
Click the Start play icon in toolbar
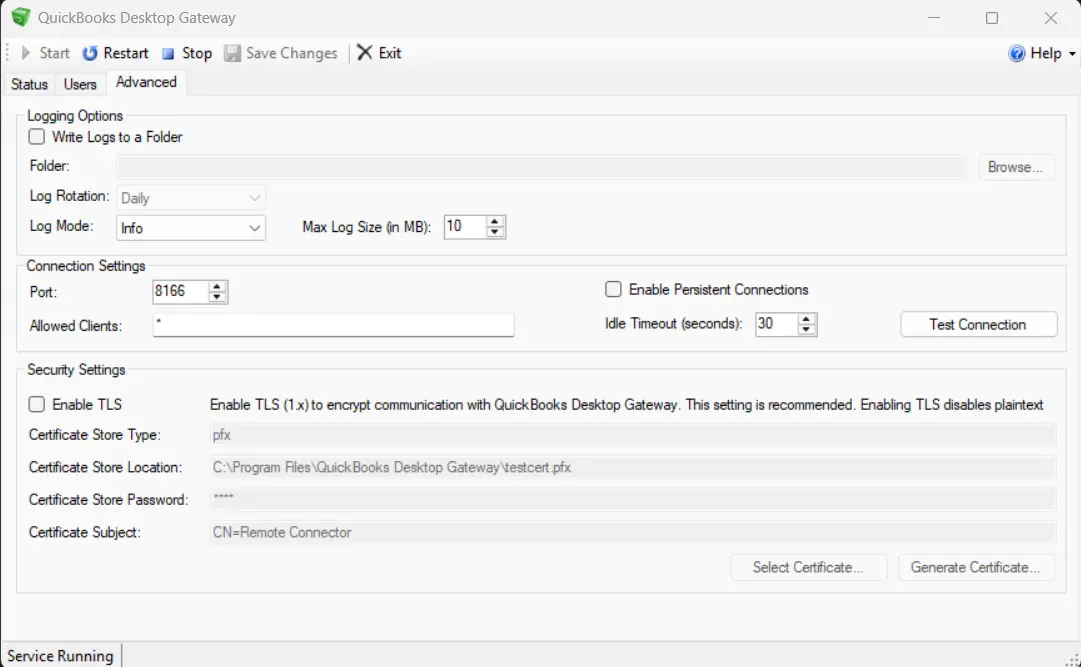coord(26,53)
